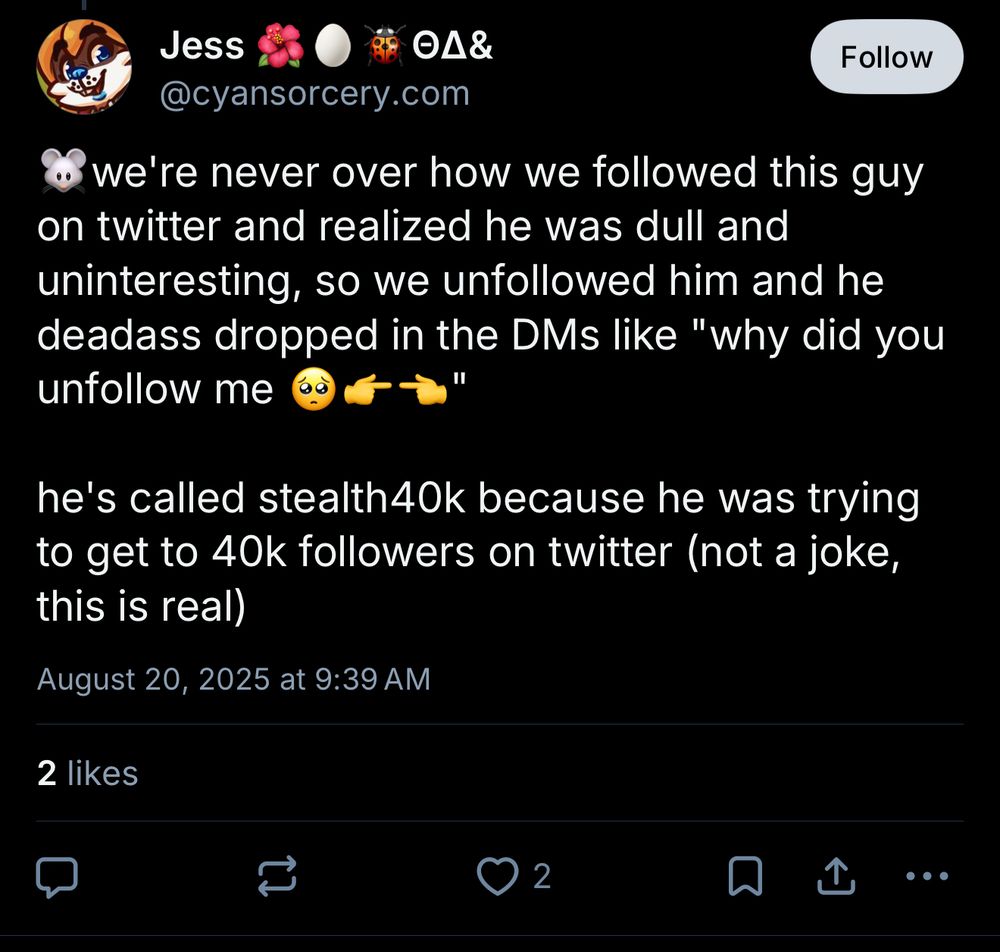Open the repost options icon
The image size is (1000, 952).
[x=277, y=877]
